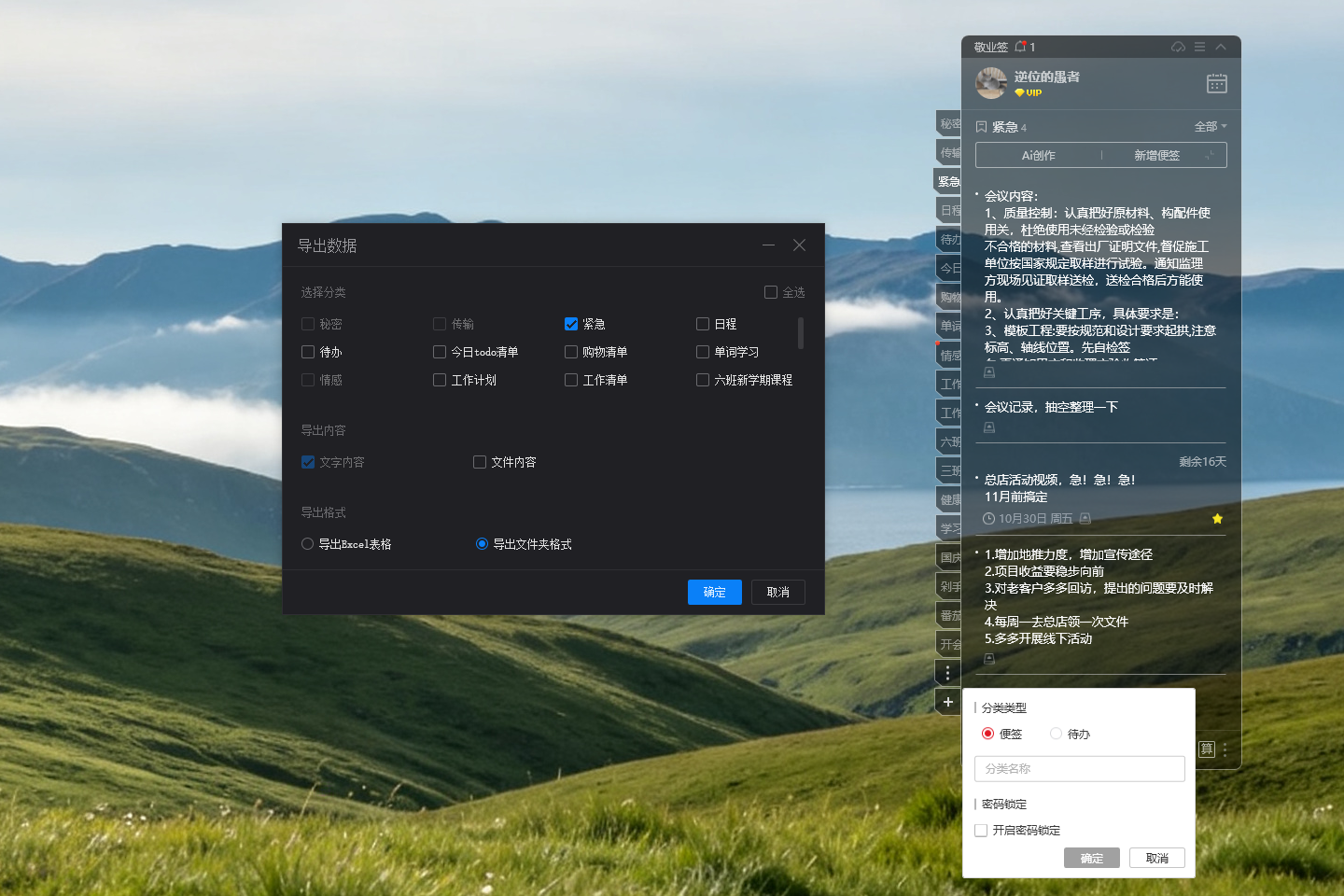Viewport: 1344px width, 896px height.
Task: Uncheck the 紧急 category checkbox
Action: pos(571,324)
